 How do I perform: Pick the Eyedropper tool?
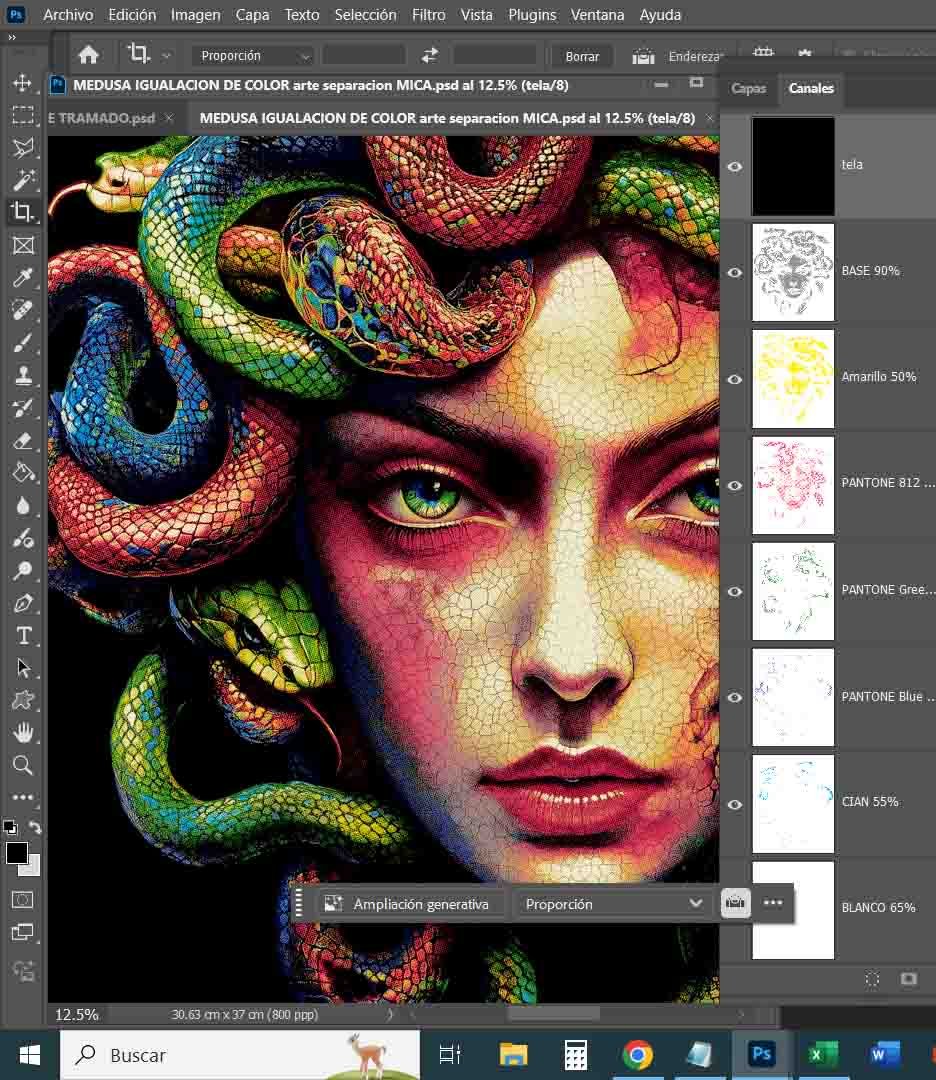22,278
